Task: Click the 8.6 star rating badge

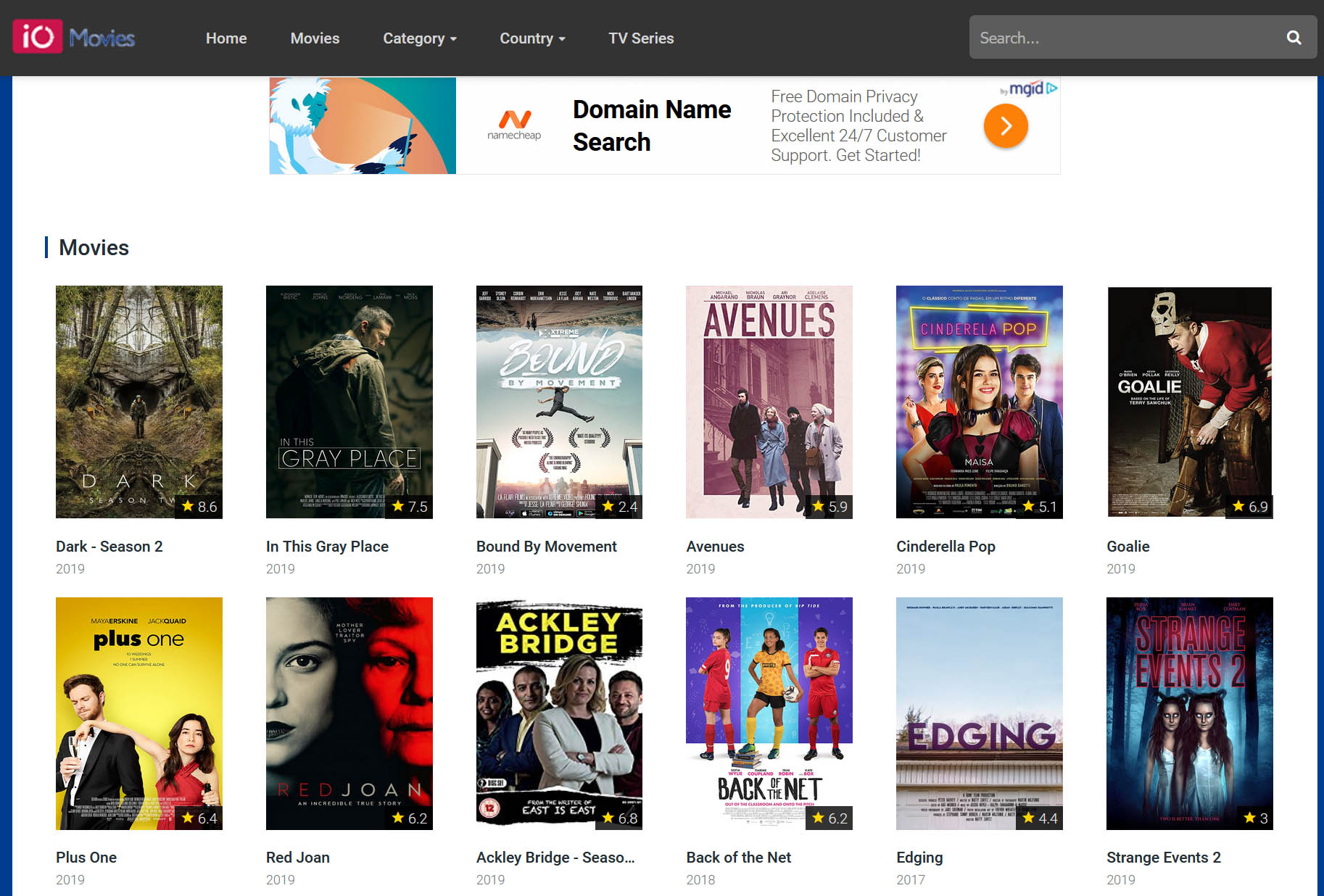Action: [199, 507]
